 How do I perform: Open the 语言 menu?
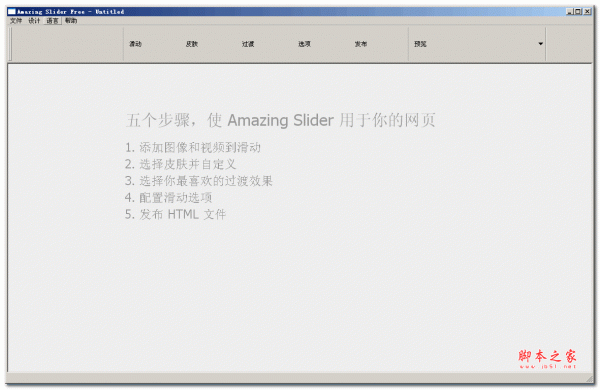(52, 21)
